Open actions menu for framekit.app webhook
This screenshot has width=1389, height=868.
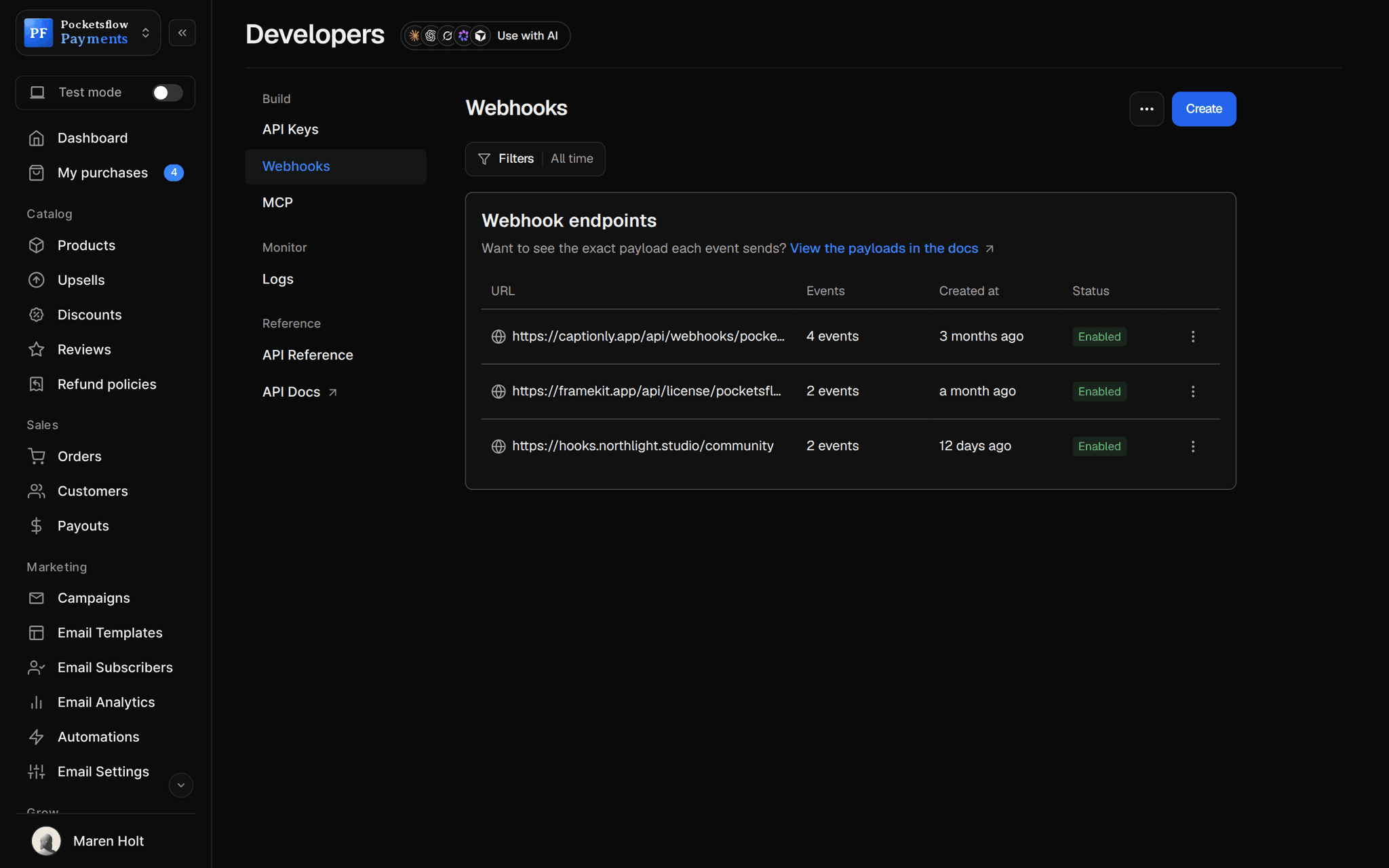pyautogui.click(x=1193, y=391)
